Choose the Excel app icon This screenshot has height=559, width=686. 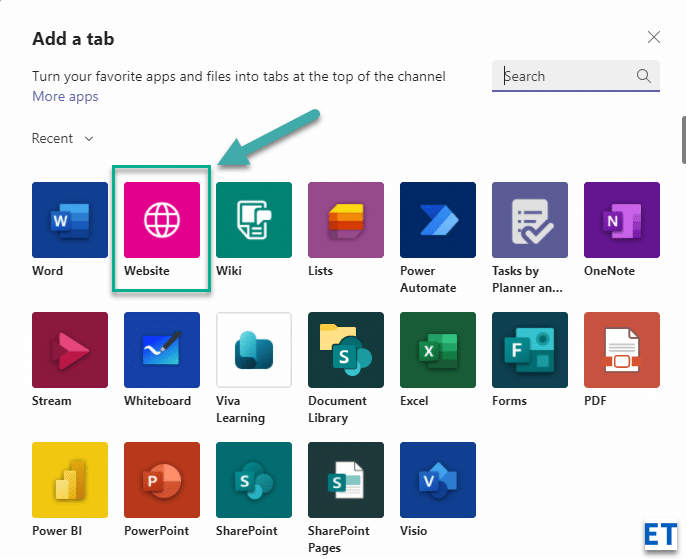pos(438,350)
